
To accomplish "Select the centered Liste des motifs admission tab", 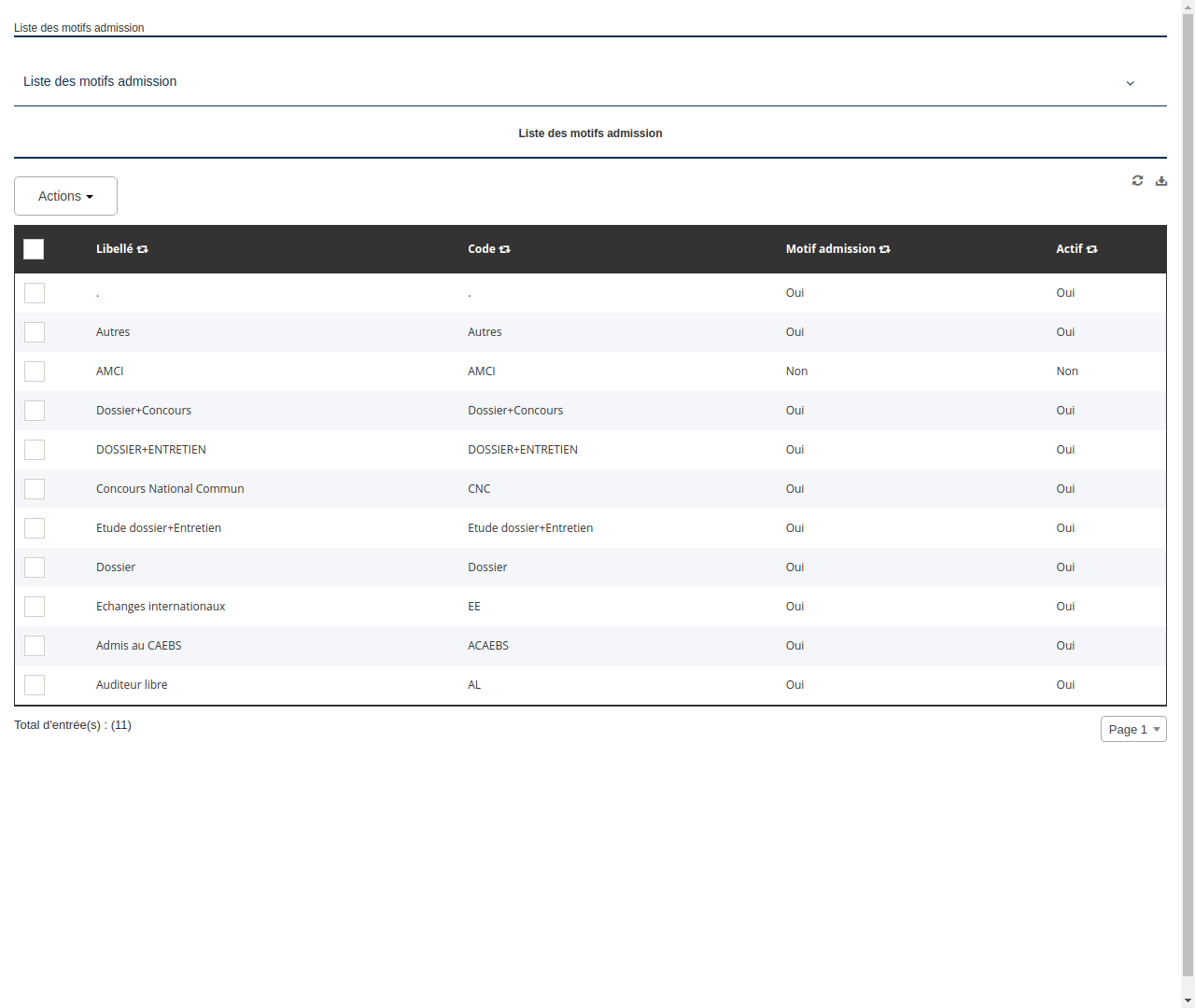I will point(590,133).
